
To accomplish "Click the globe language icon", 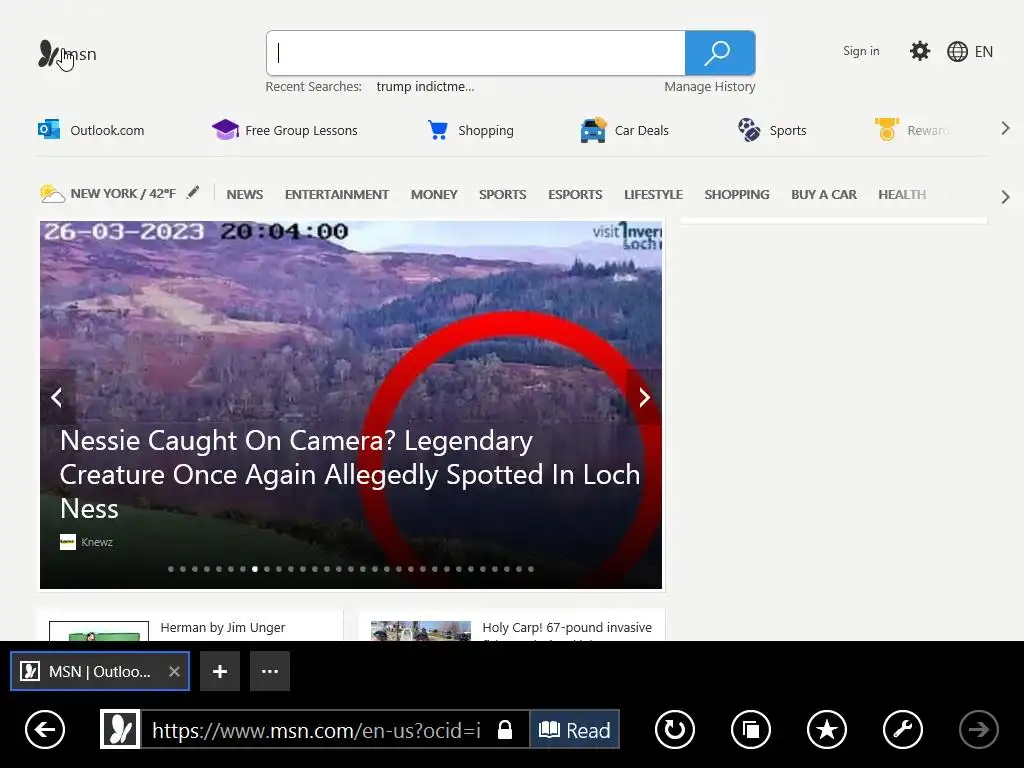I will [957, 52].
